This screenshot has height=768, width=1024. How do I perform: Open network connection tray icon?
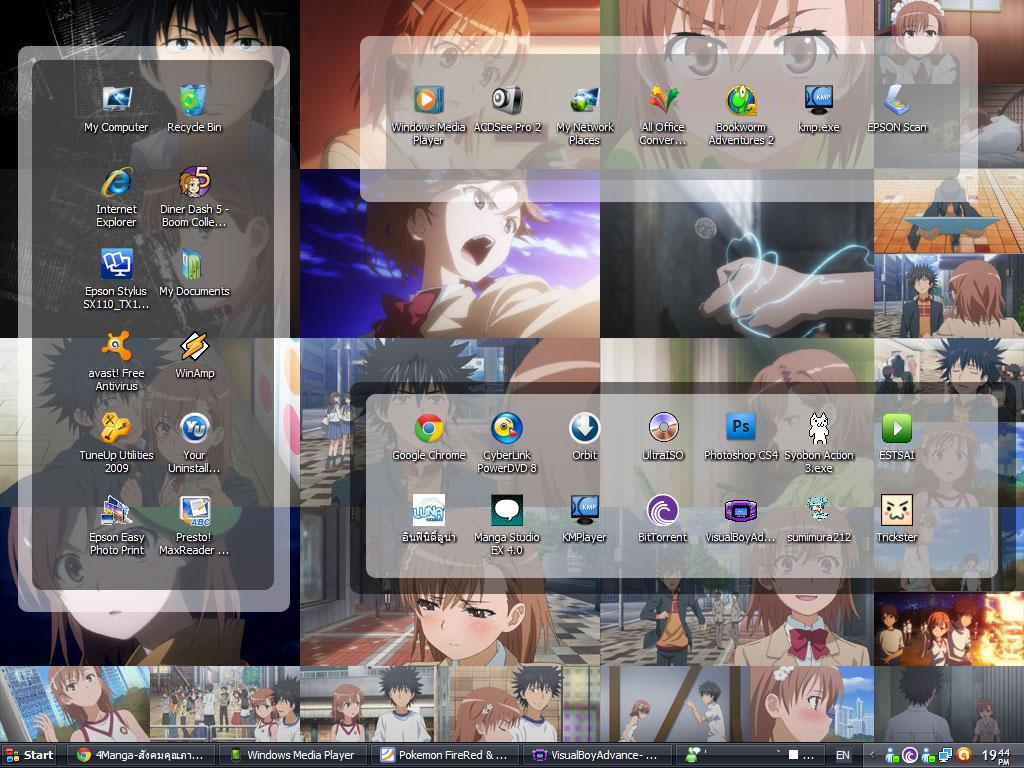pos(946,756)
